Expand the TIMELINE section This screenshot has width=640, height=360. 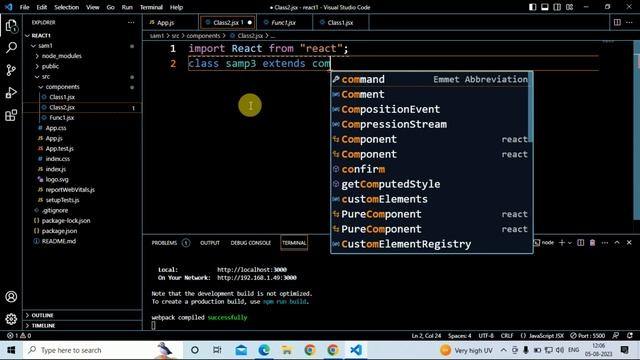click(x=82, y=325)
